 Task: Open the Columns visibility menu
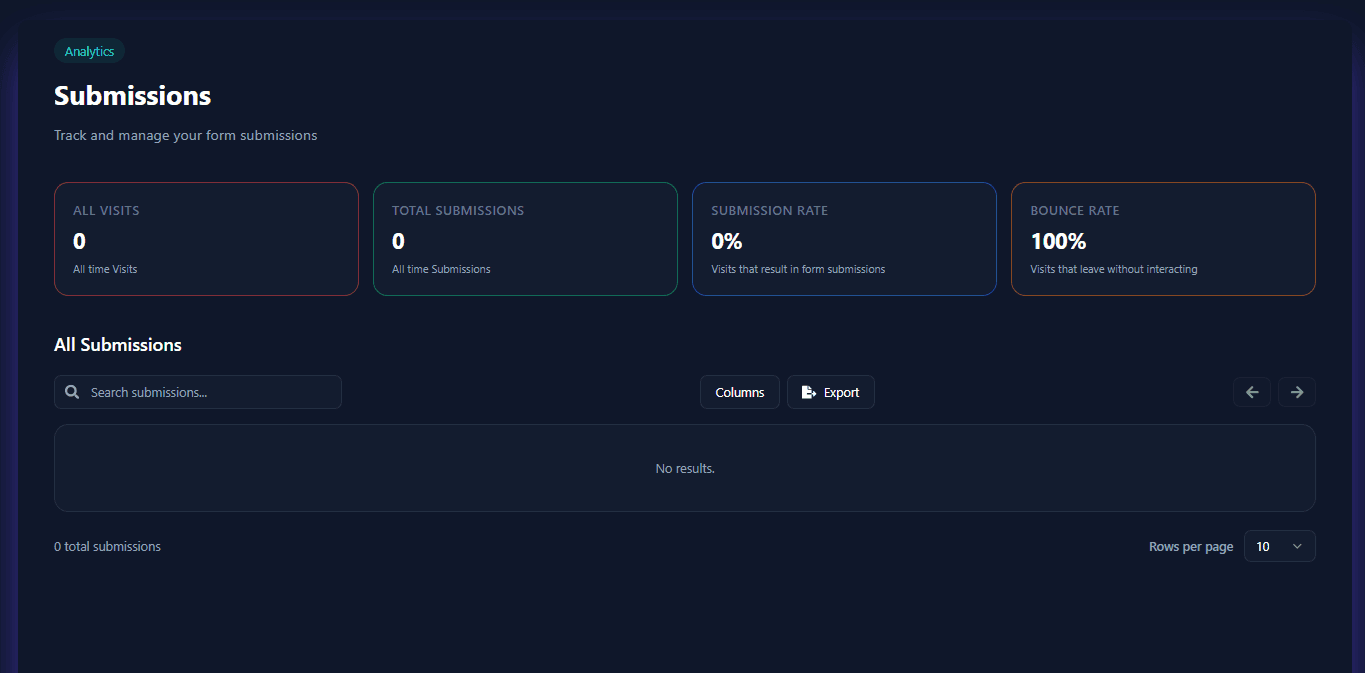coord(739,392)
